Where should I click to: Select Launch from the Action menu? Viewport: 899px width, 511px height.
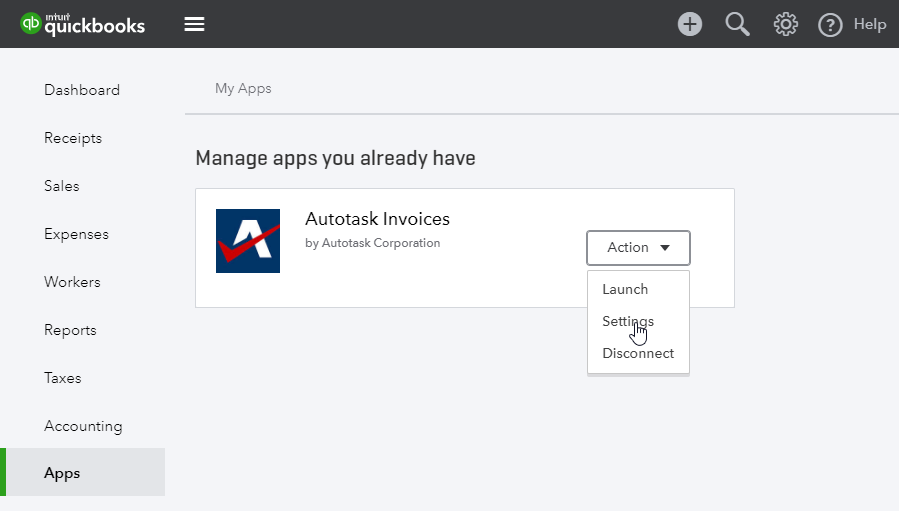625,289
